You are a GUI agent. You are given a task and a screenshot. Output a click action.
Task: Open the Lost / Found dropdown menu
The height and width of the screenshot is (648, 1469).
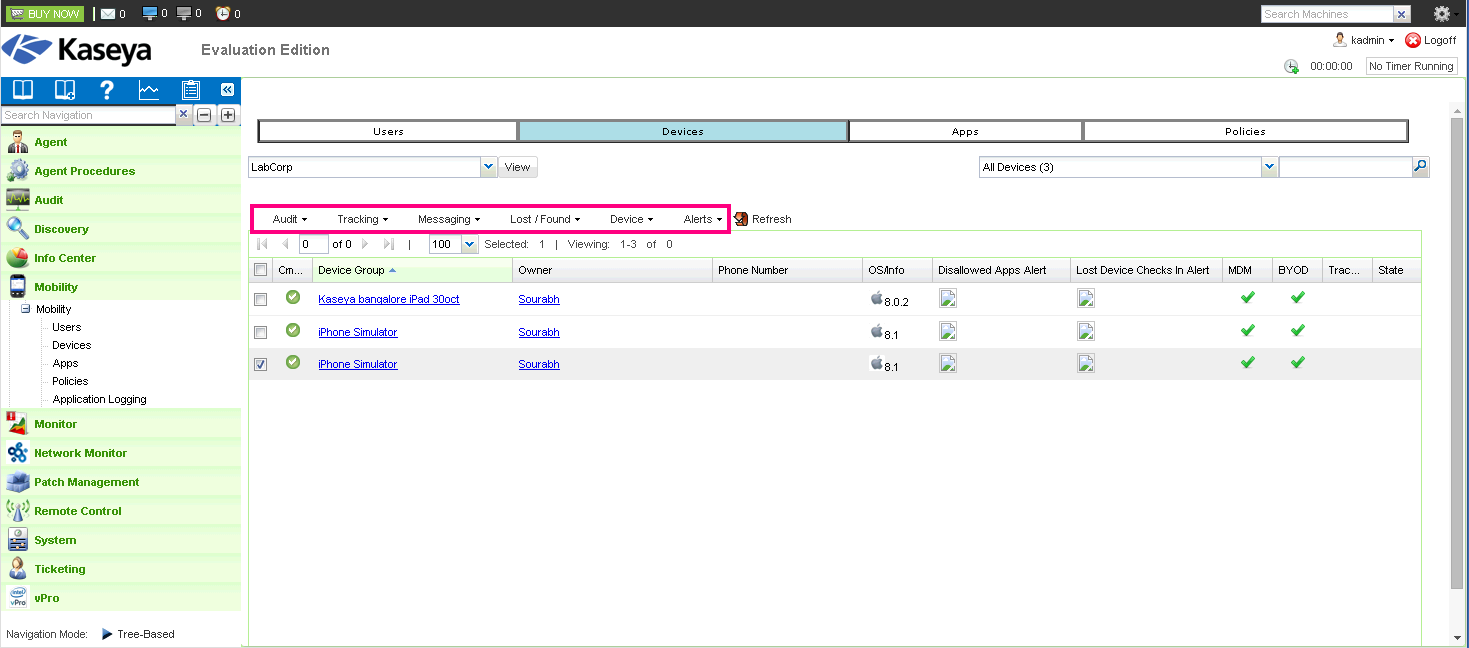point(545,219)
